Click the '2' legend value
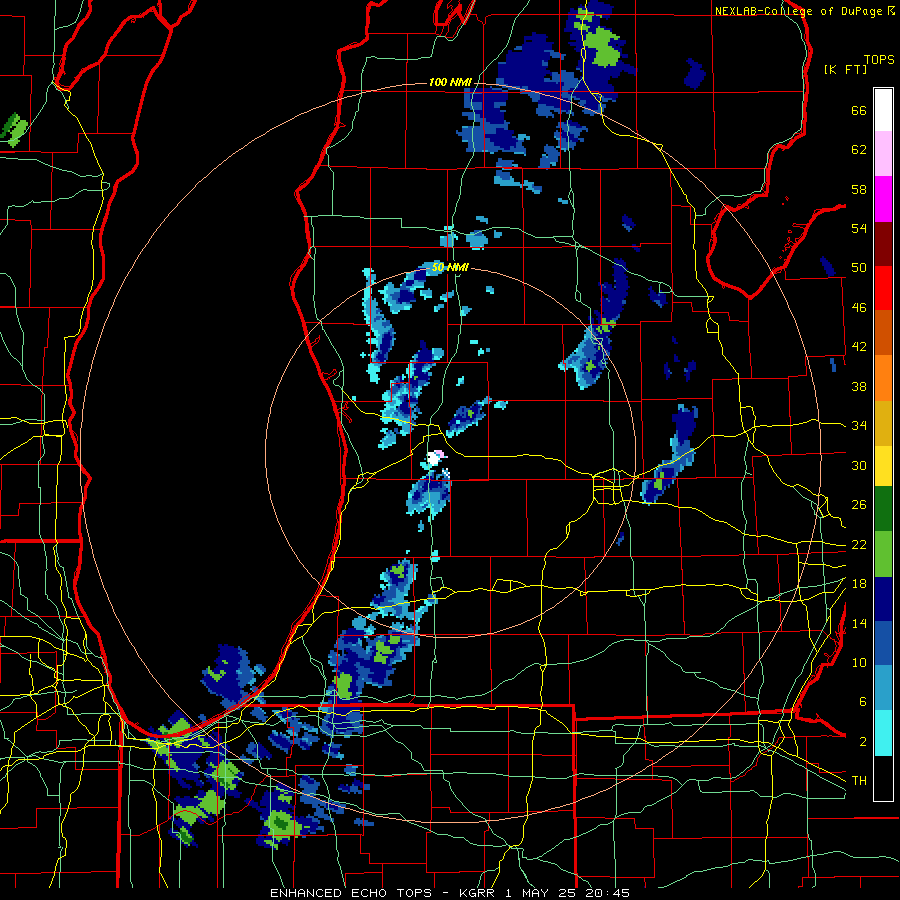 [863, 742]
